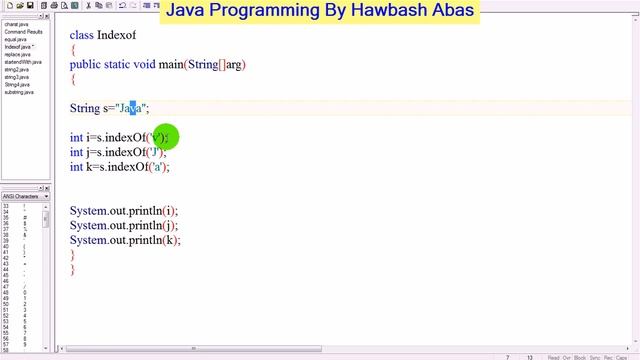Screen dimensions: 640x360
Task: Click the Print Preview magnifier page icon
Action: click(x=64, y=6)
